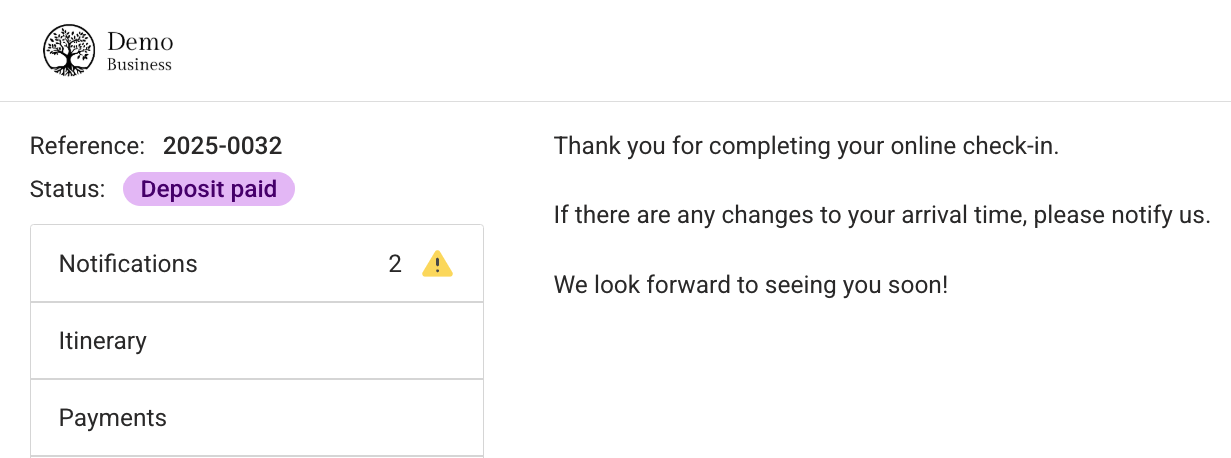The height and width of the screenshot is (458, 1231).
Task: Click the yellow warning triangle icon
Action: tap(438, 264)
